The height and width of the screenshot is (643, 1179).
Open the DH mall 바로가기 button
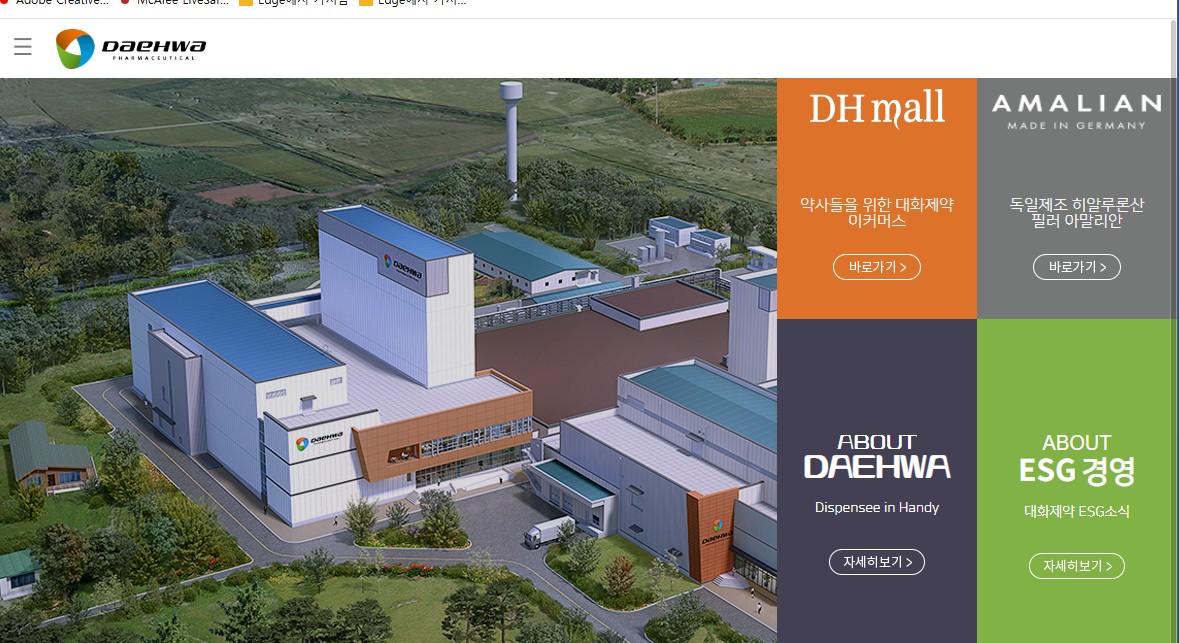pyautogui.click(x=877, y=267)
